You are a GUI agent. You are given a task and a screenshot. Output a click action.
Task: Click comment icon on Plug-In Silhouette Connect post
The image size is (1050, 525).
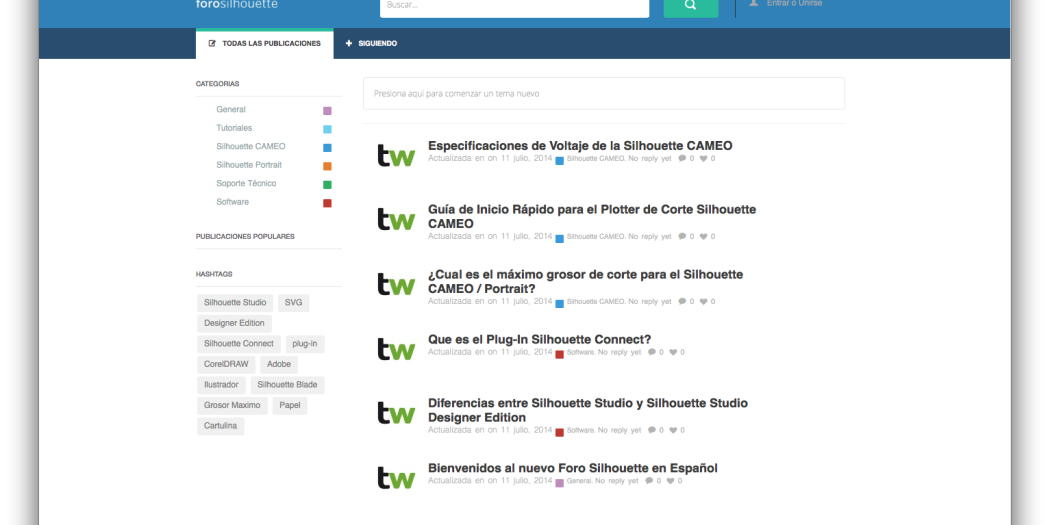tap(652, 352)
